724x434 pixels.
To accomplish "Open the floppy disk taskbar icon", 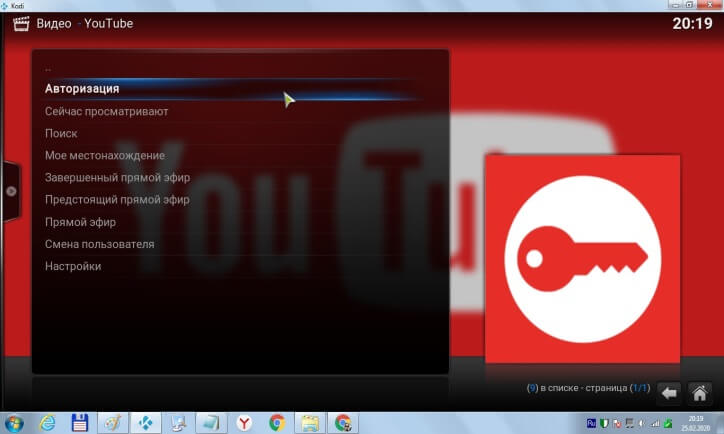I will tap(79, 423).
